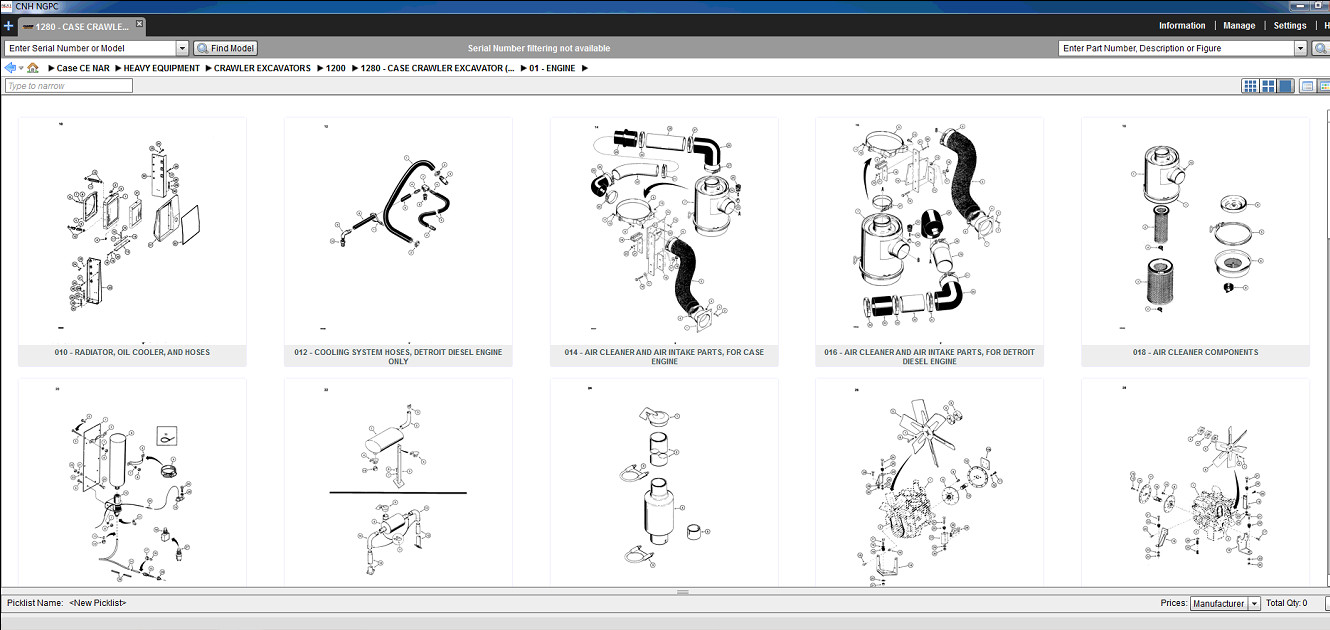Open the Settings menu
1330x630 pixels.
coord(1290,26)
